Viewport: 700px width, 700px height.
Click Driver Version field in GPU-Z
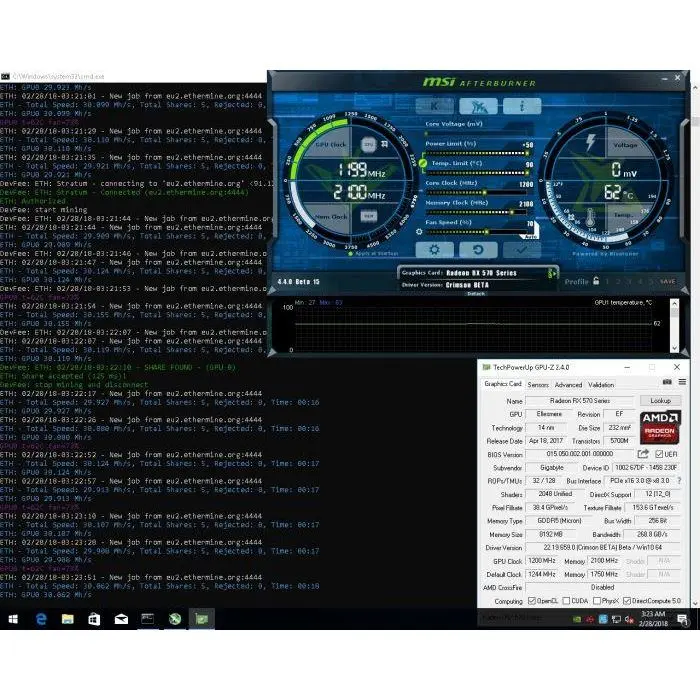pos(603,547)
